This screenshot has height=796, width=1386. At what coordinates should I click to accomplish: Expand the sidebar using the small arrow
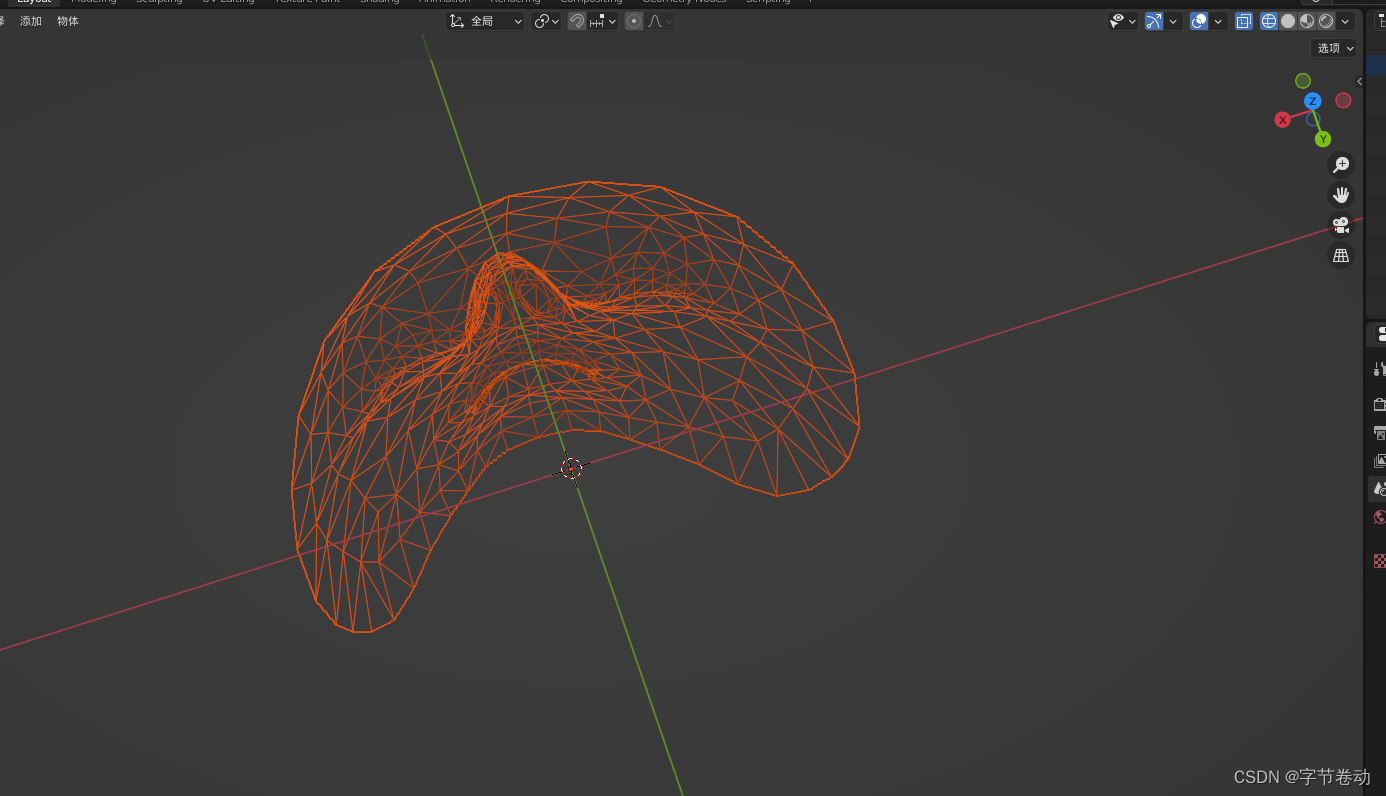pos(1359,82)
